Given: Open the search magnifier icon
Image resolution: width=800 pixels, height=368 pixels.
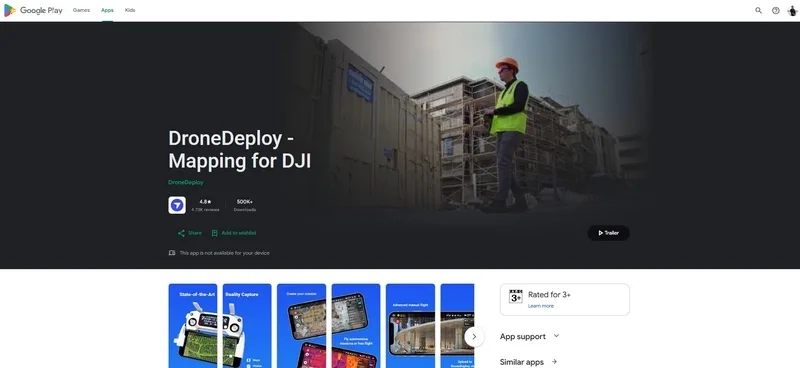Looking at the screenshot, I should (x=758, y=10).
